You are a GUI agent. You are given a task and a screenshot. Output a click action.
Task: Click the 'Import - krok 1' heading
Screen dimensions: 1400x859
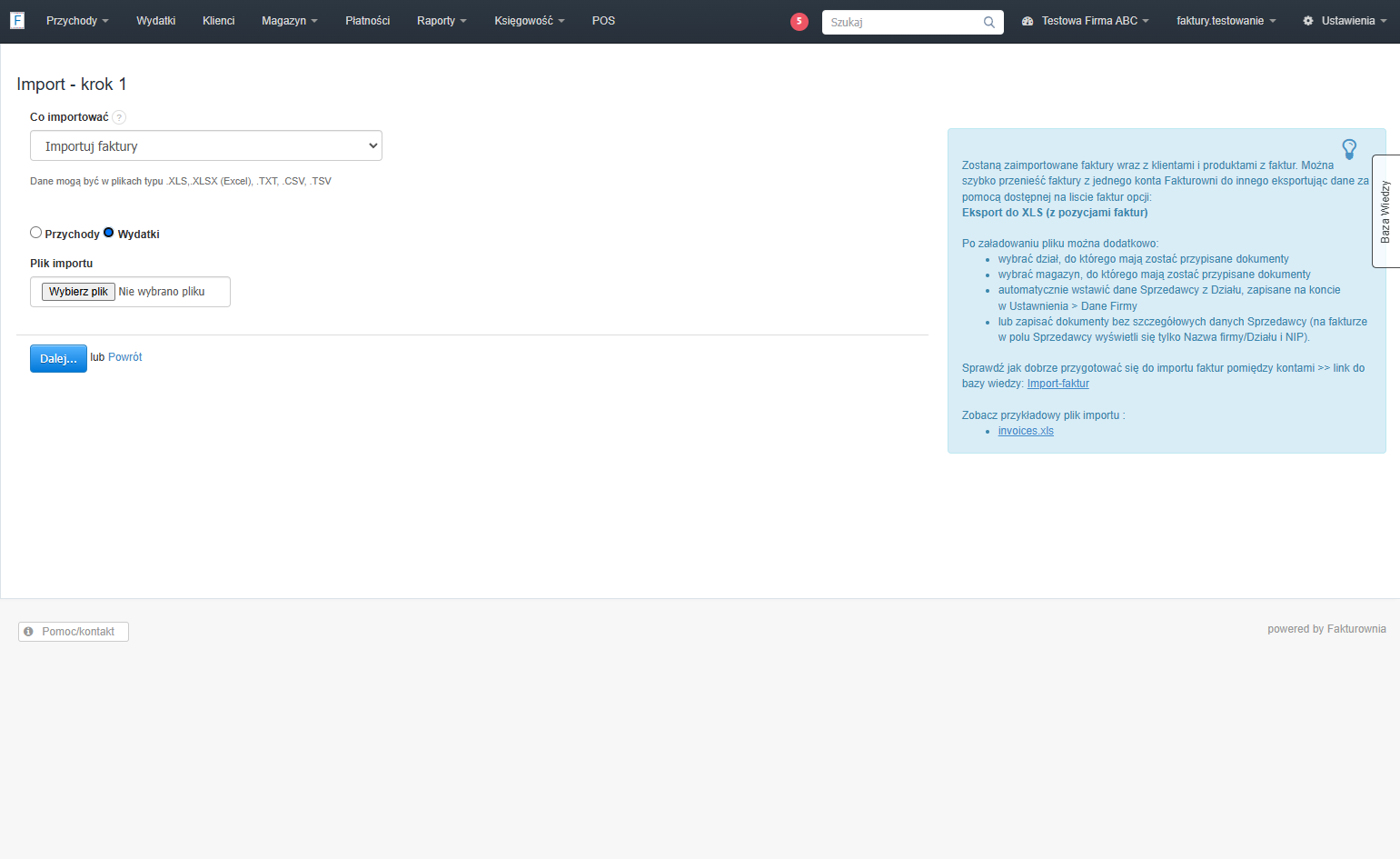point(72,85)
